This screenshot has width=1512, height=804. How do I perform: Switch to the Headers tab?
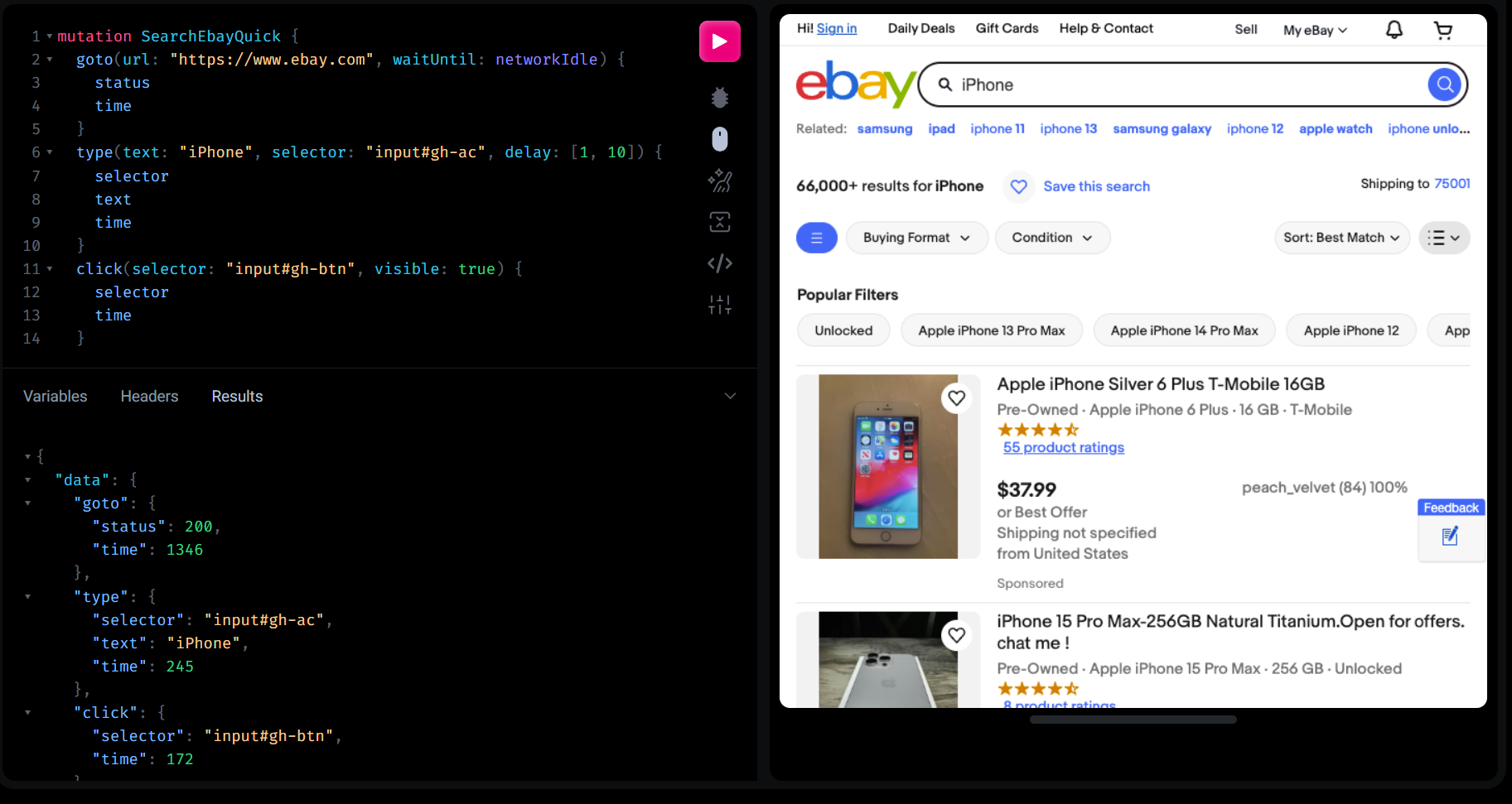pos(149,397)
